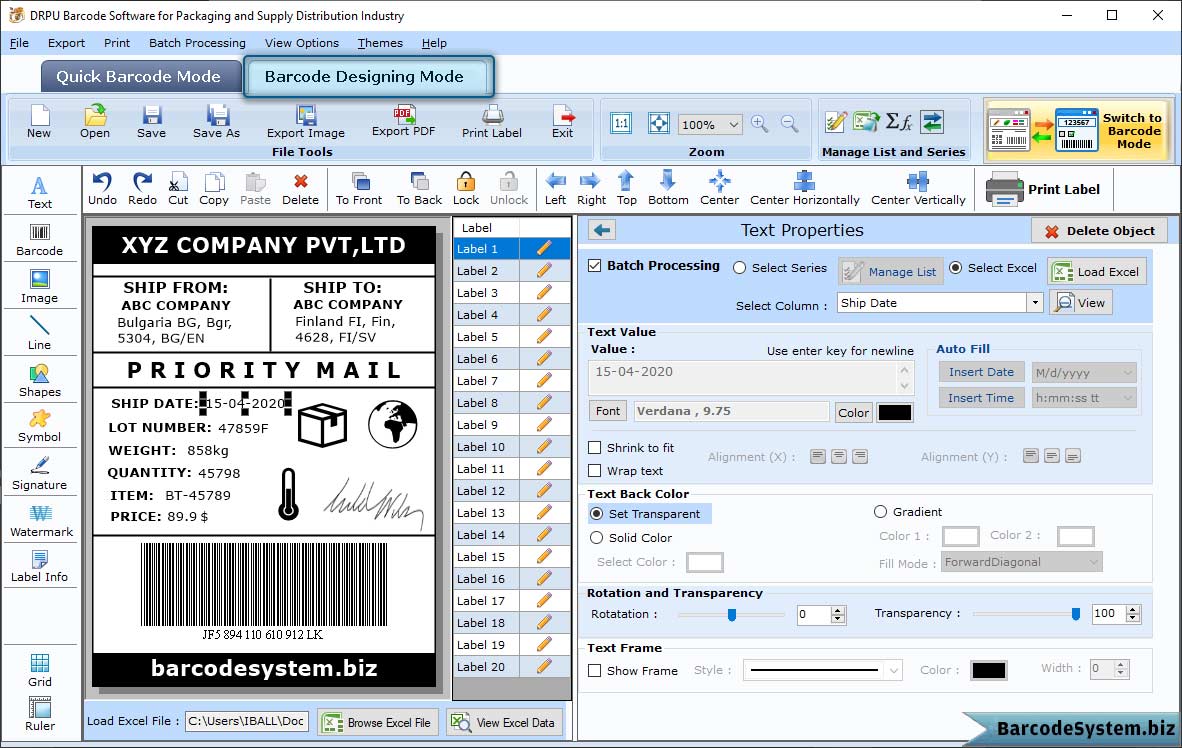Image resolution: width=1182 pixels, height=748 pixels.
Task: Center object Horizontally
Action: point(804,189)
